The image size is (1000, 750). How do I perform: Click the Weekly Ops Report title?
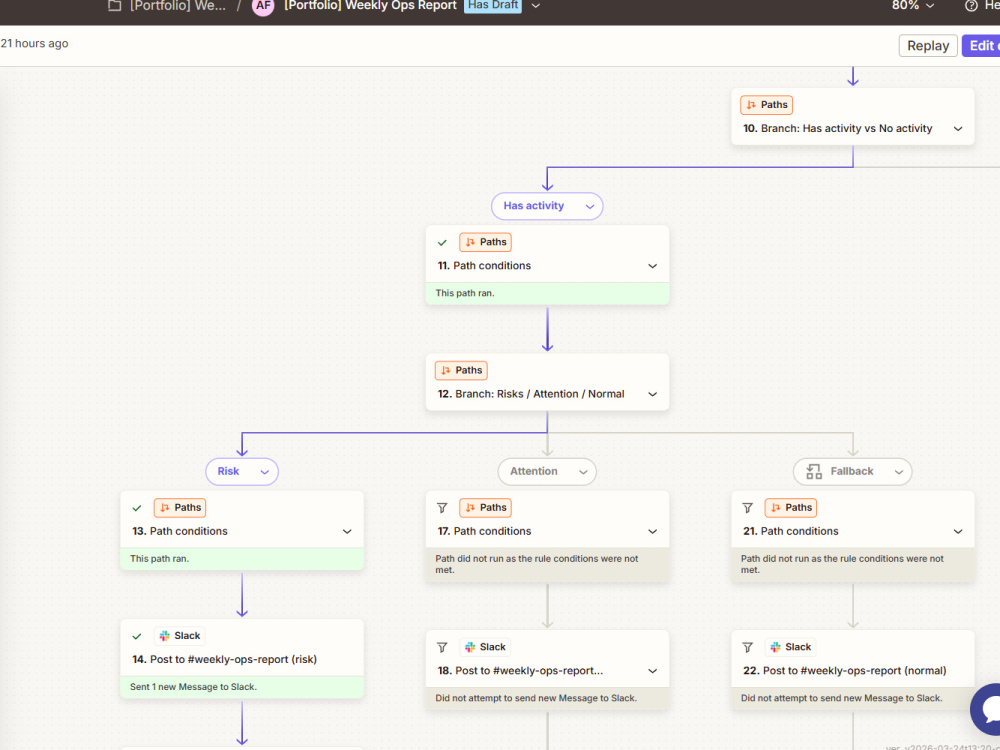tap(370, 6)
